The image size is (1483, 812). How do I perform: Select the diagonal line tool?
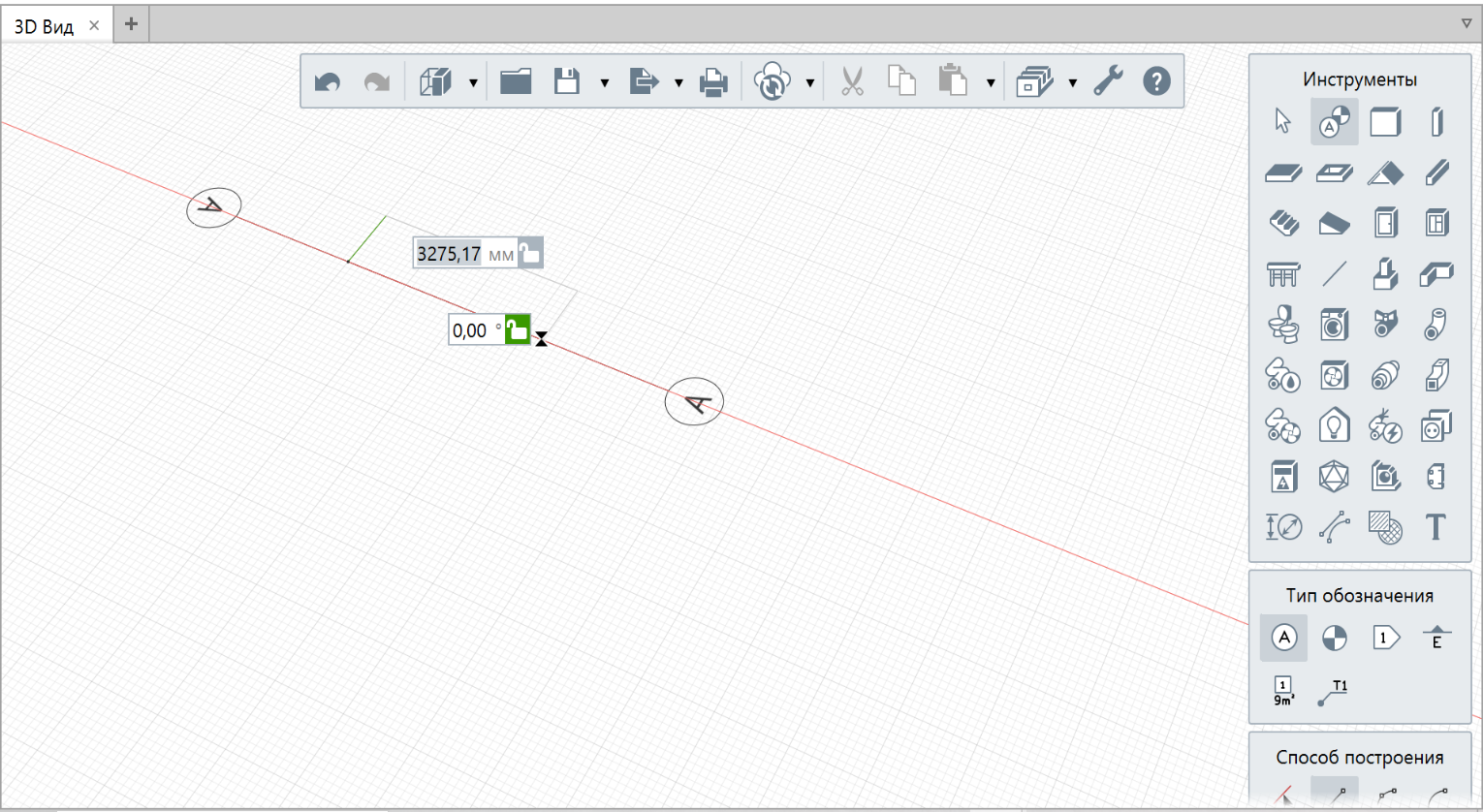(1335, 274)
